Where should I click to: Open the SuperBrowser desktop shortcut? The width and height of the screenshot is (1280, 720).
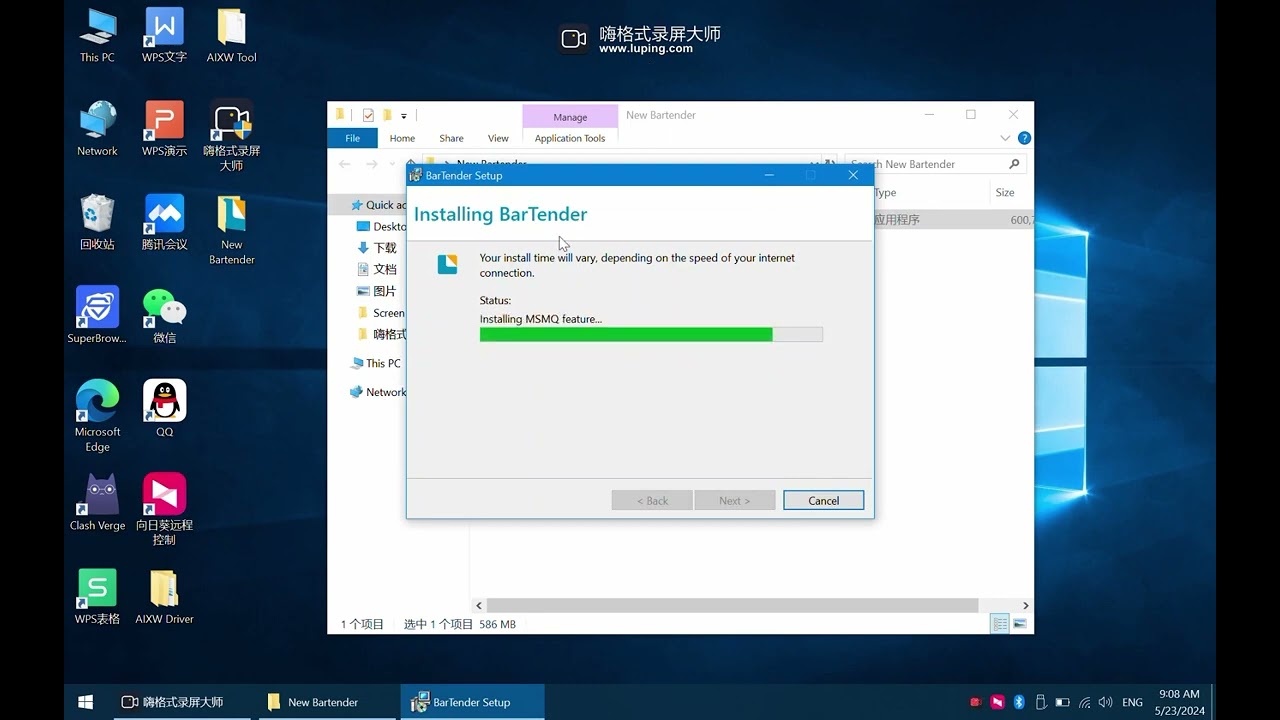(x=97, y=315)
